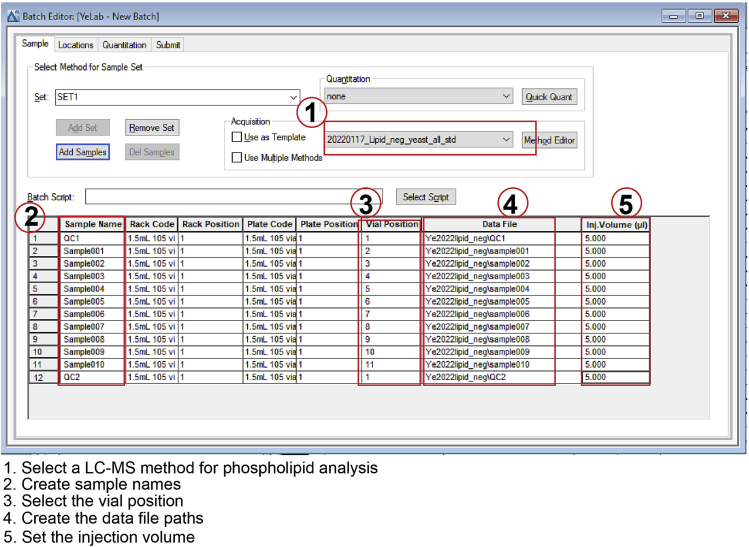Select the QC1 sample name cell
Image resolution: width=749 pixels, height=547 pixels.
pyautogui.click(x=92, y=238)
